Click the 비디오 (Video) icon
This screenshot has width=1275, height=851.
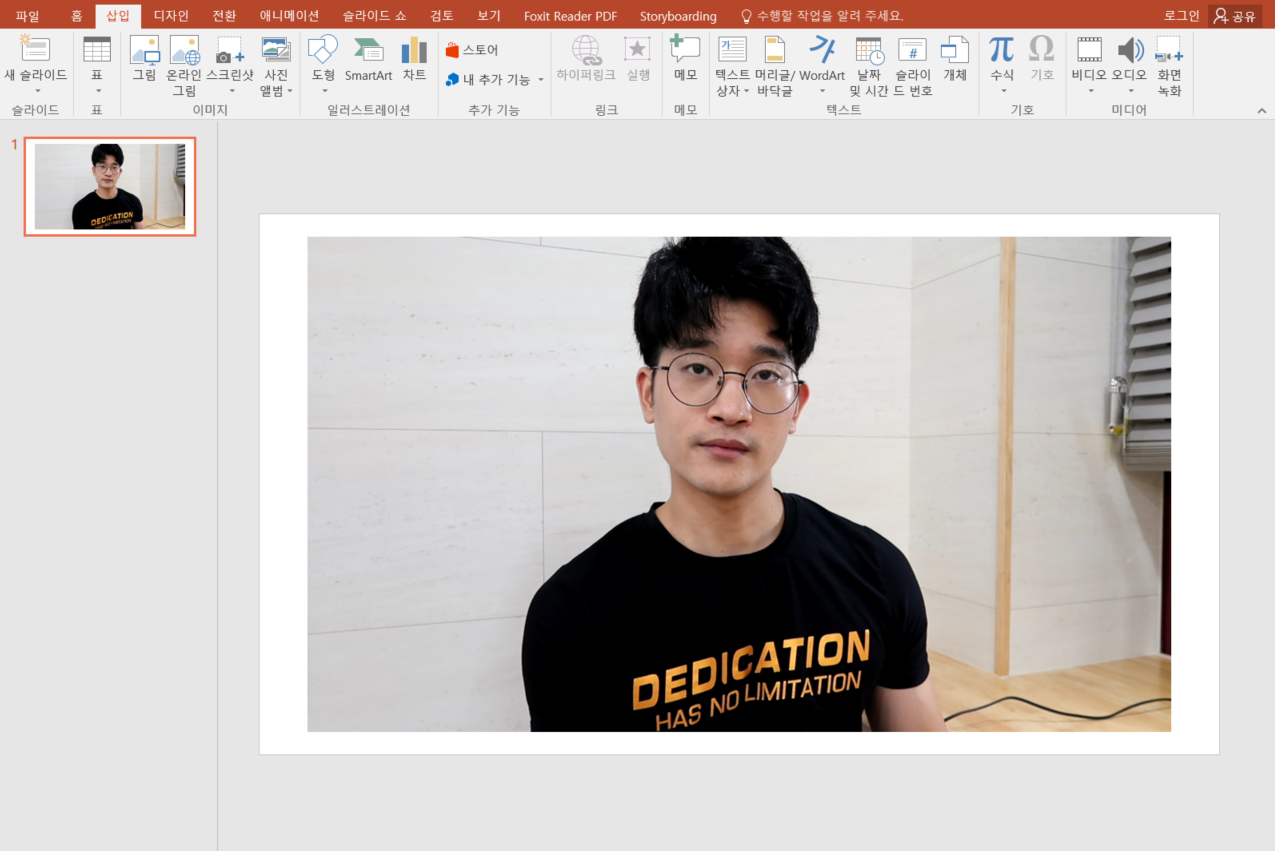click(x=1089, y=50)
